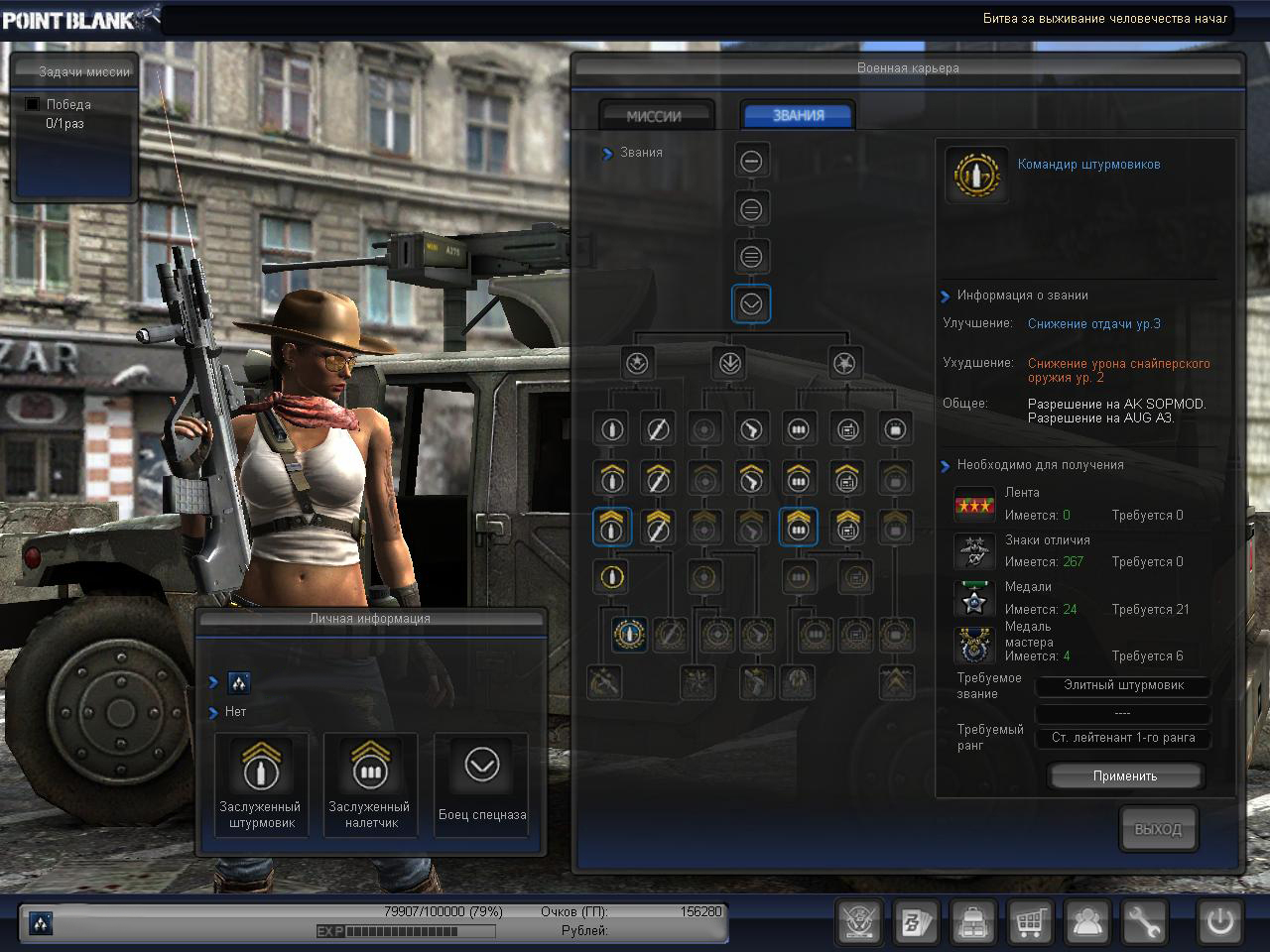Open settings with the wrench icon
1270x952 pixels.
pyautogui.click(x=1143, y=923)
